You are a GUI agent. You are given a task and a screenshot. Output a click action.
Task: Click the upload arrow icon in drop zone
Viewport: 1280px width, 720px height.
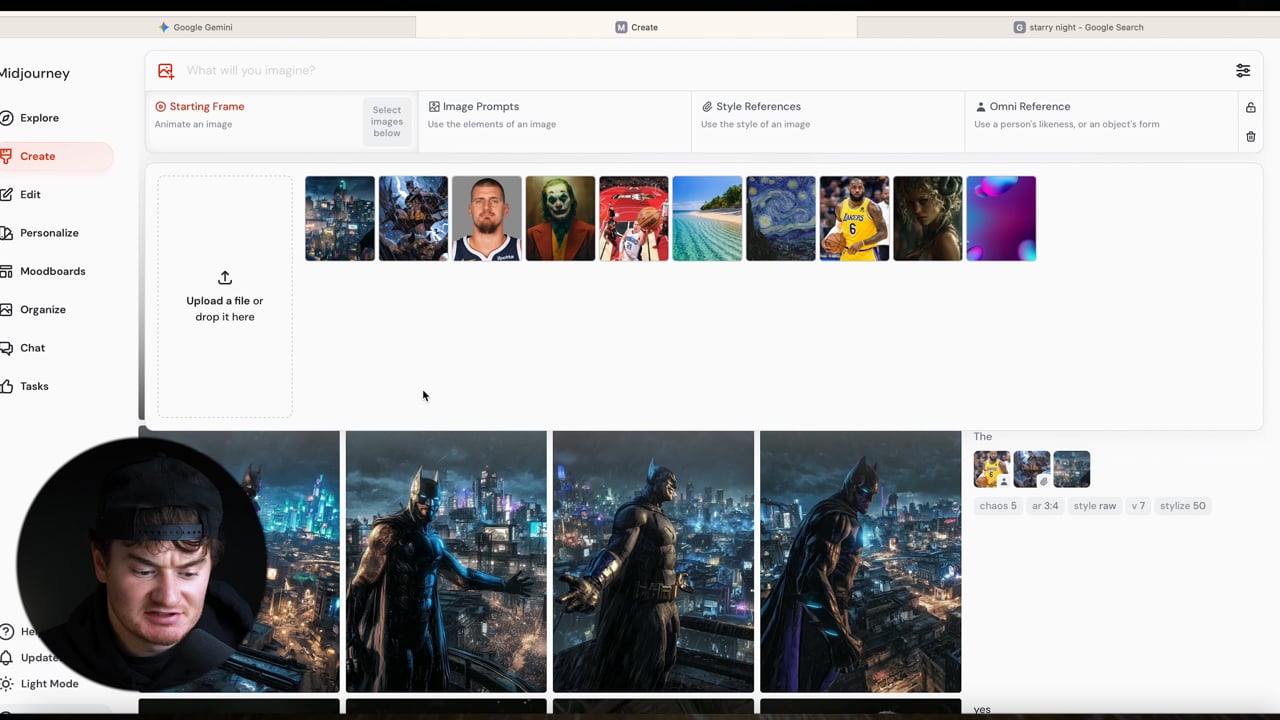click(225, 277)
